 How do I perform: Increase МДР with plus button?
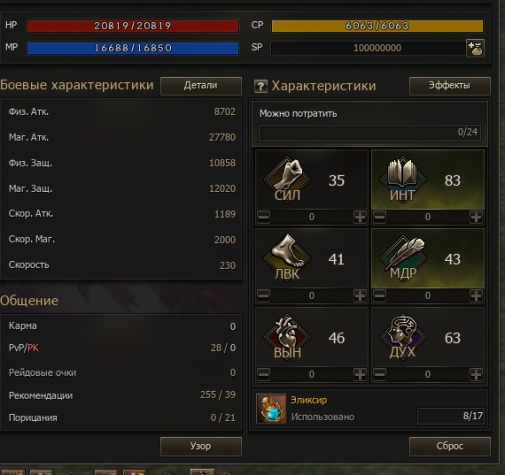click(x=476, y=296)
